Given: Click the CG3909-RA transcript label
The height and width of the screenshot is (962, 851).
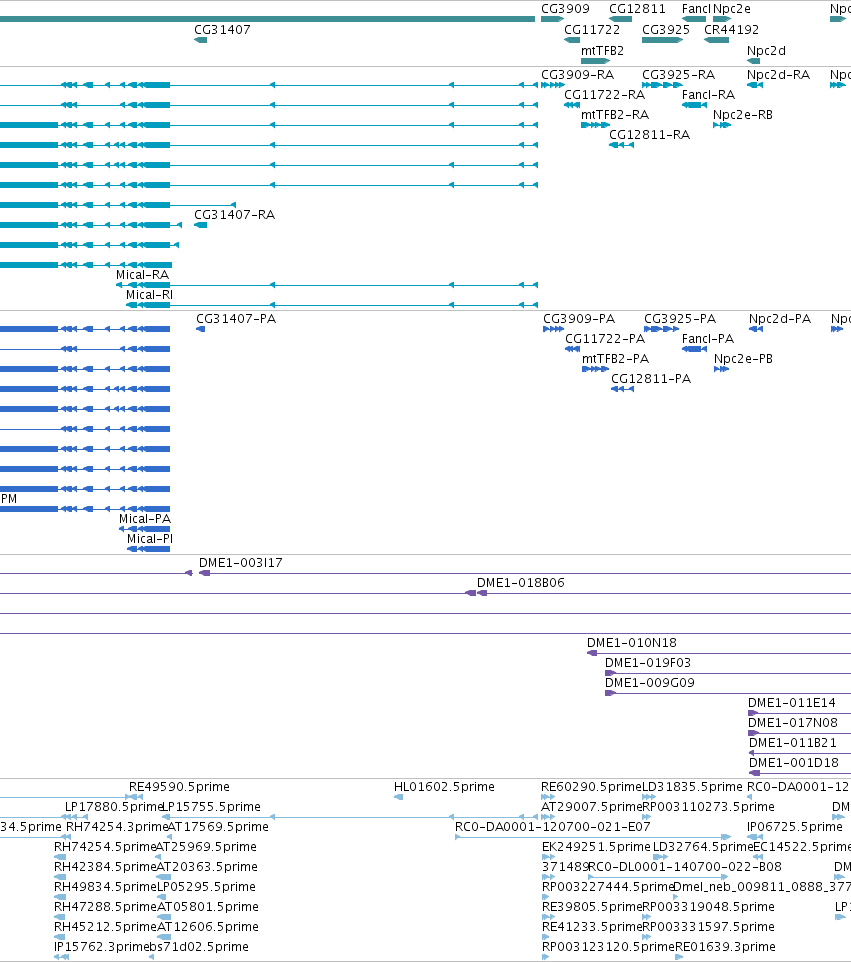Looking at the screenshot, I should (x=577, y=74).
